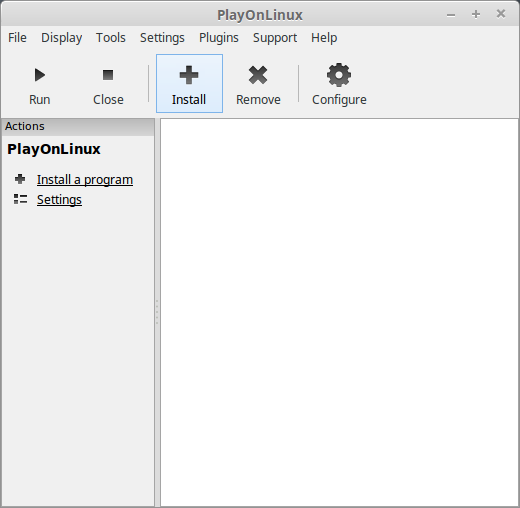The image size is (520, 508).
Task: Click the Remove X toolbar button
Action: click(x=258, y=83)
